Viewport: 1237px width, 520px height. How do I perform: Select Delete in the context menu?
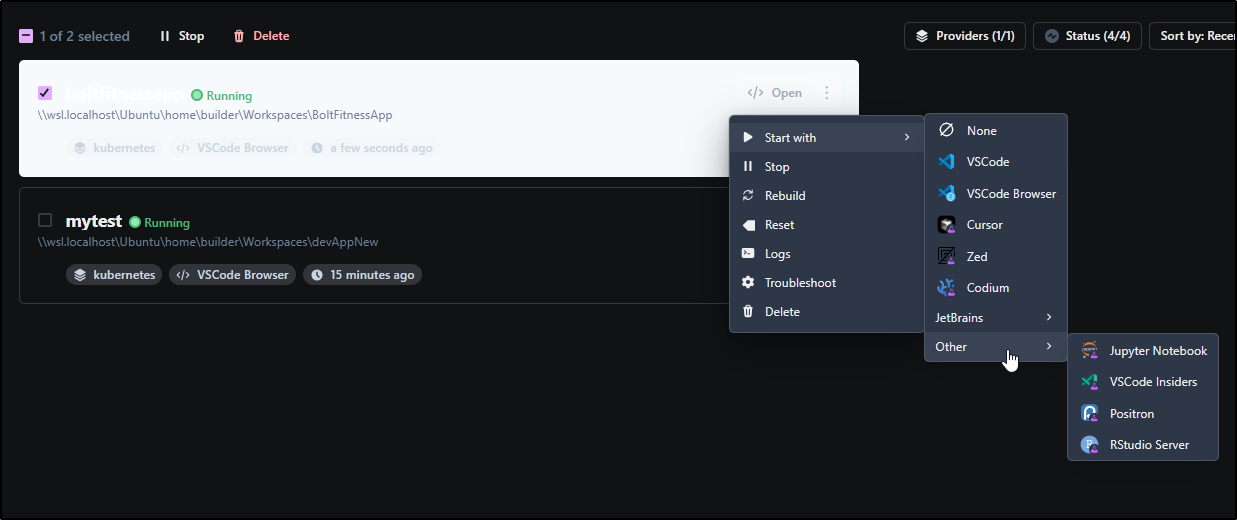[x=827, y=312]
